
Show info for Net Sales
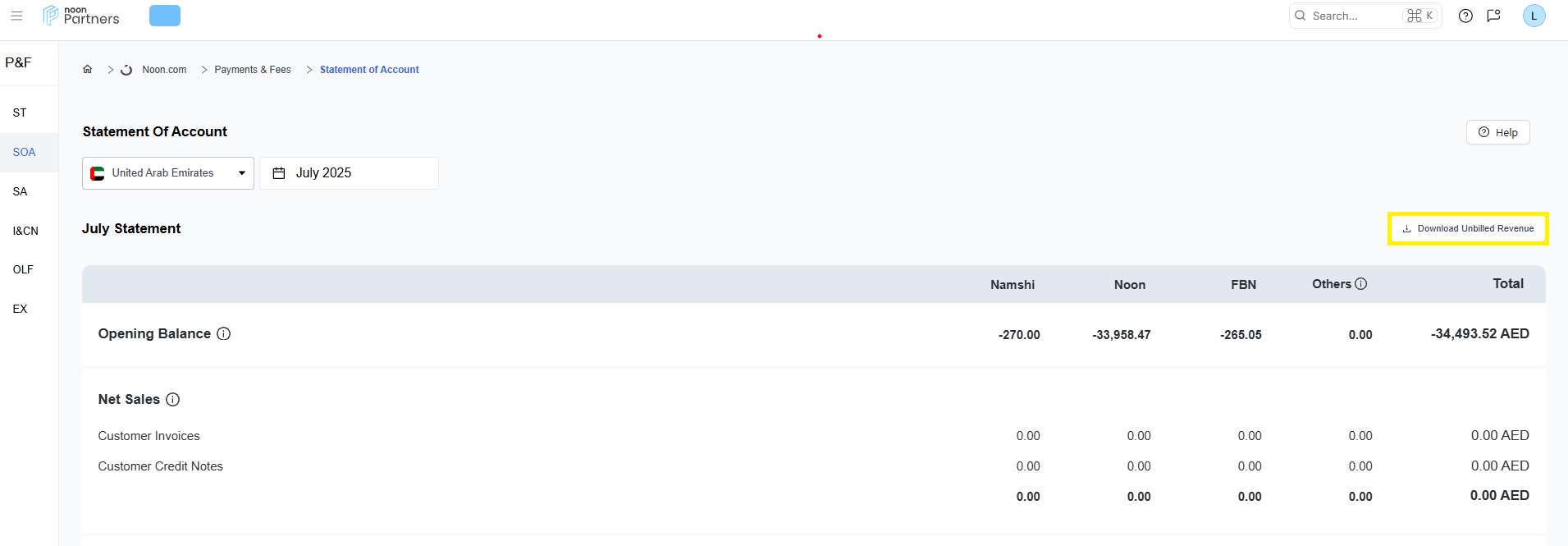pyautogui.click(x=172, y=399)
